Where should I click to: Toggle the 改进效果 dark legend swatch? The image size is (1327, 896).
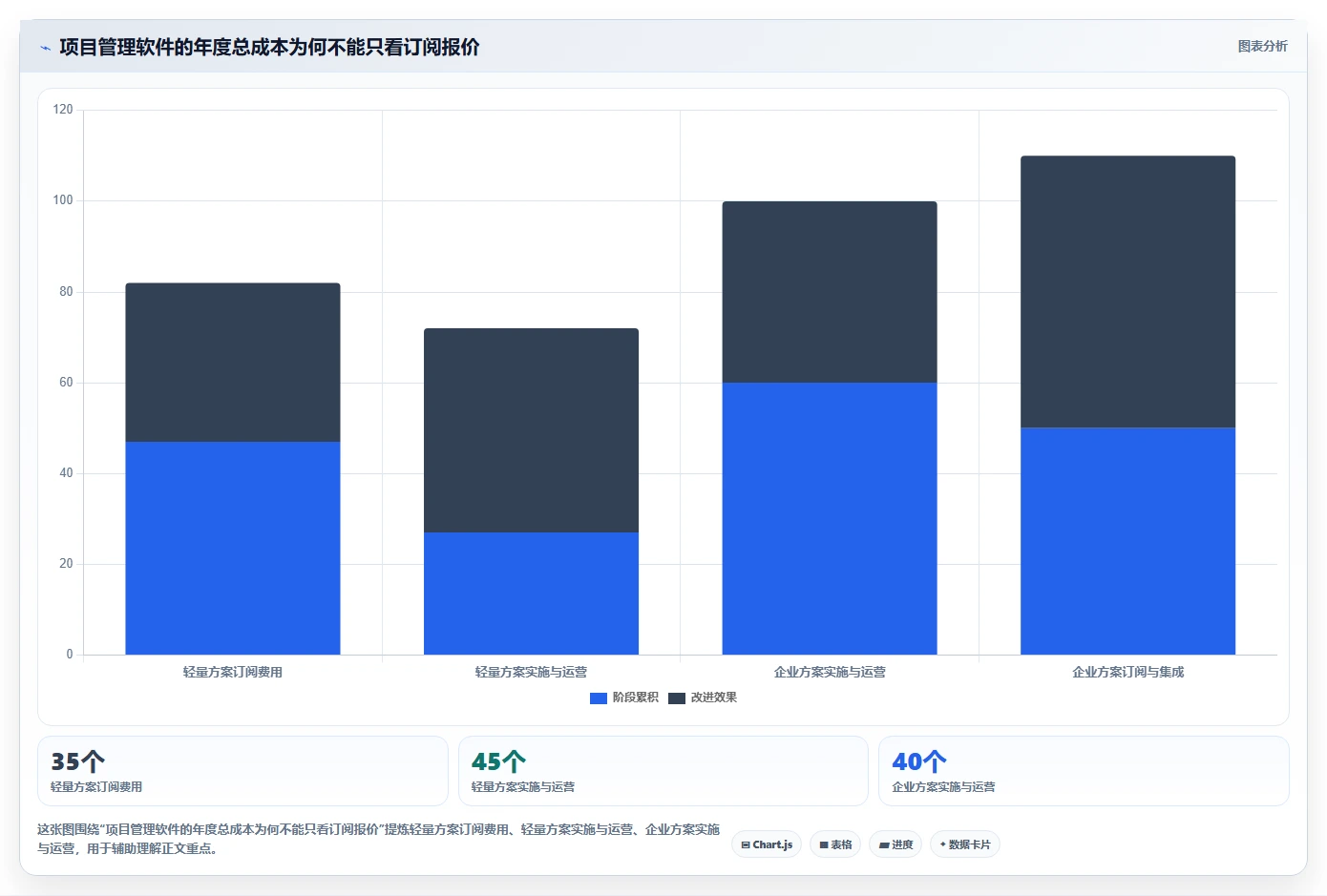[x=677, y=698]
